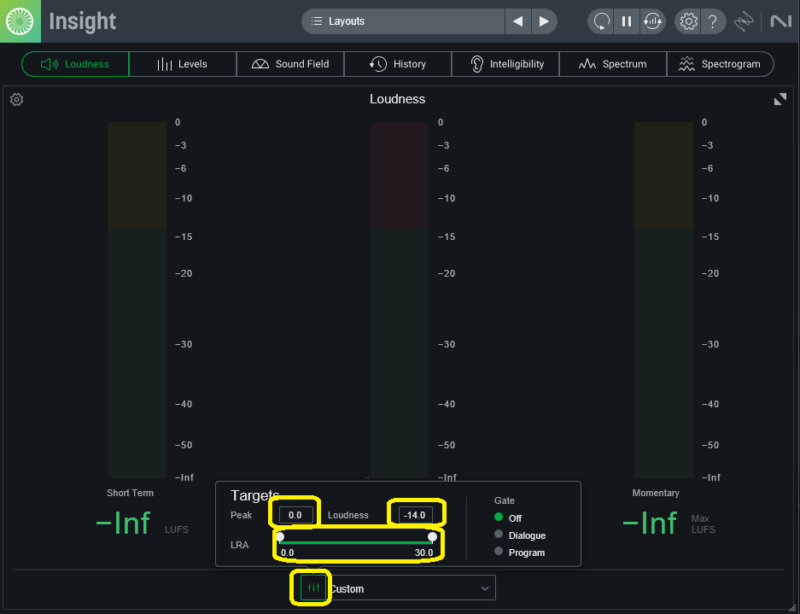Click the LRA slider right handle
Image resolution: width=800 pixels, height=614 pixels.
[x=432, y=537]
